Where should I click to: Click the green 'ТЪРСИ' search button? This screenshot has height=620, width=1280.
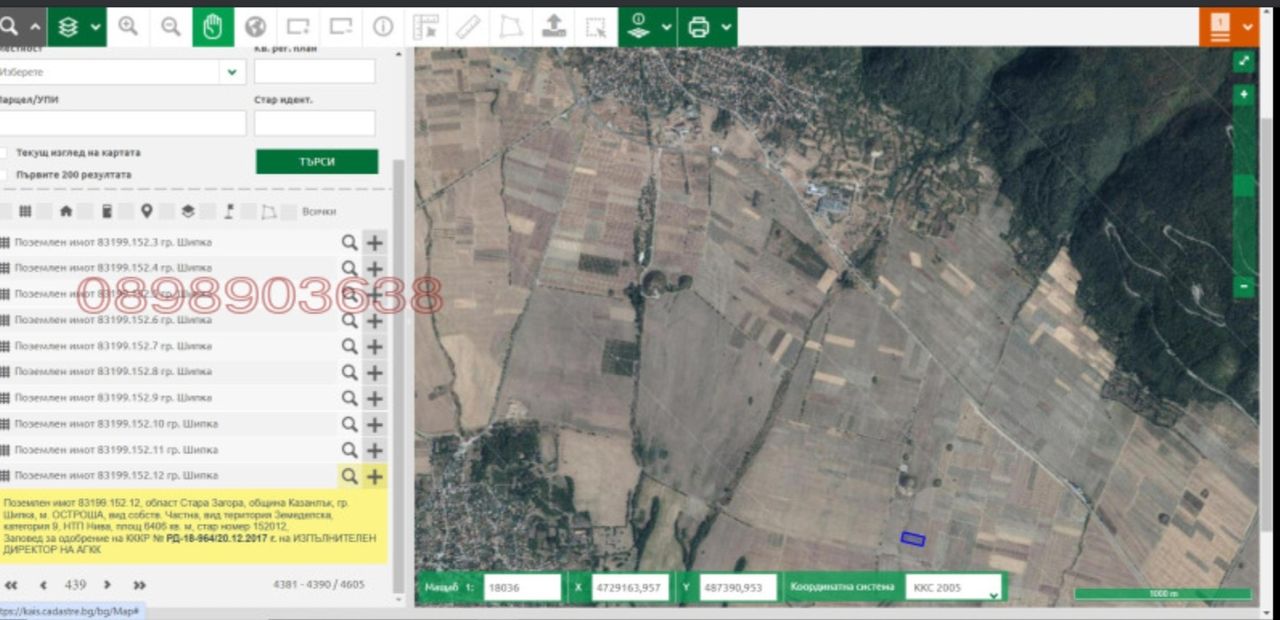(x=317, y=162)
